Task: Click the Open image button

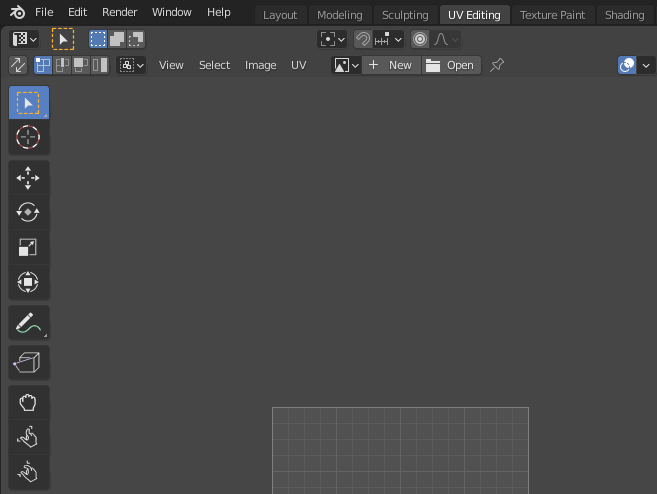Action: click(x=451, y=65)
